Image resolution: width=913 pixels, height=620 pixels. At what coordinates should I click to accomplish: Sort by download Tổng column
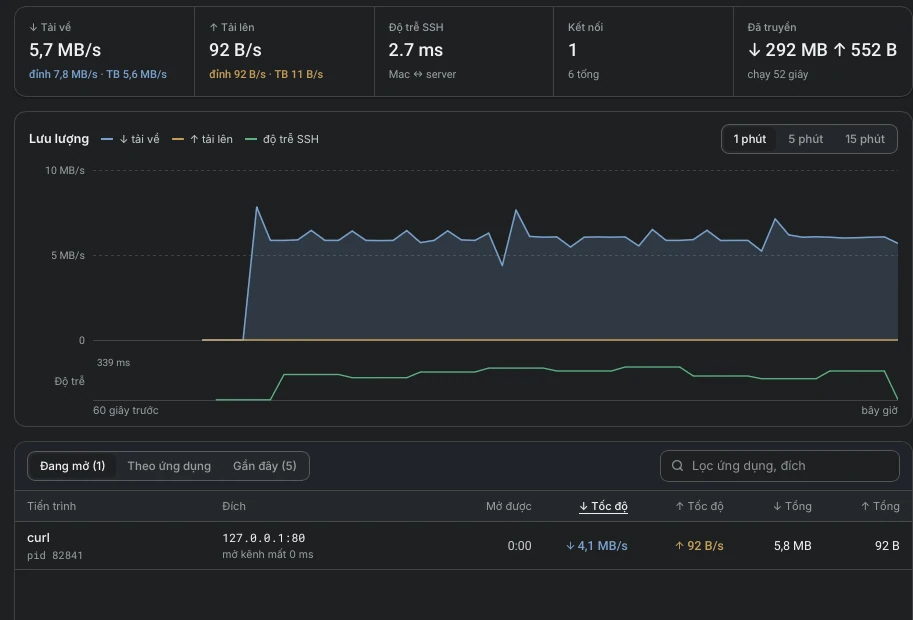792,506
